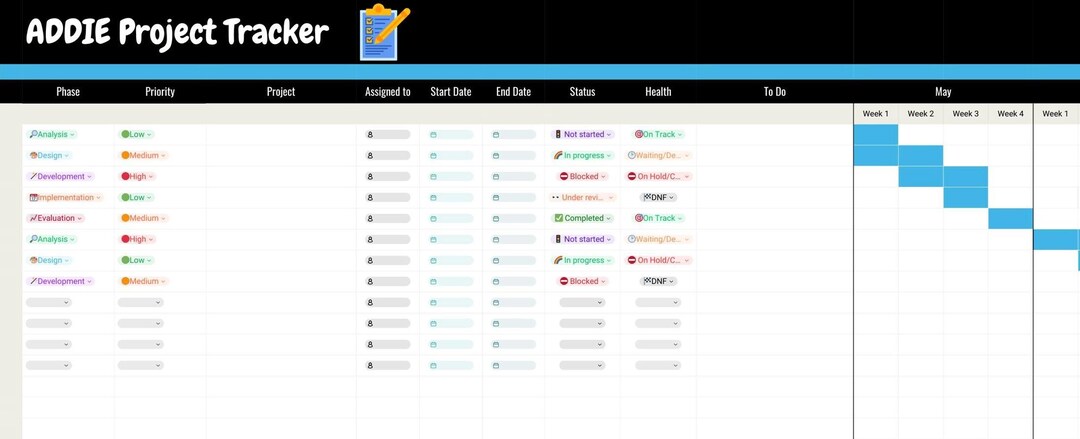
Task: Click the ADDIE Project Tracker title
Action: (177, 32)
